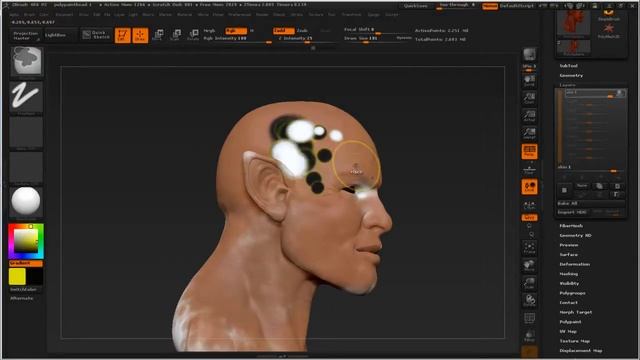Screen dimensions: 640x360
Task: Toggle the Rgb paint mode
Action: (236, 31)
